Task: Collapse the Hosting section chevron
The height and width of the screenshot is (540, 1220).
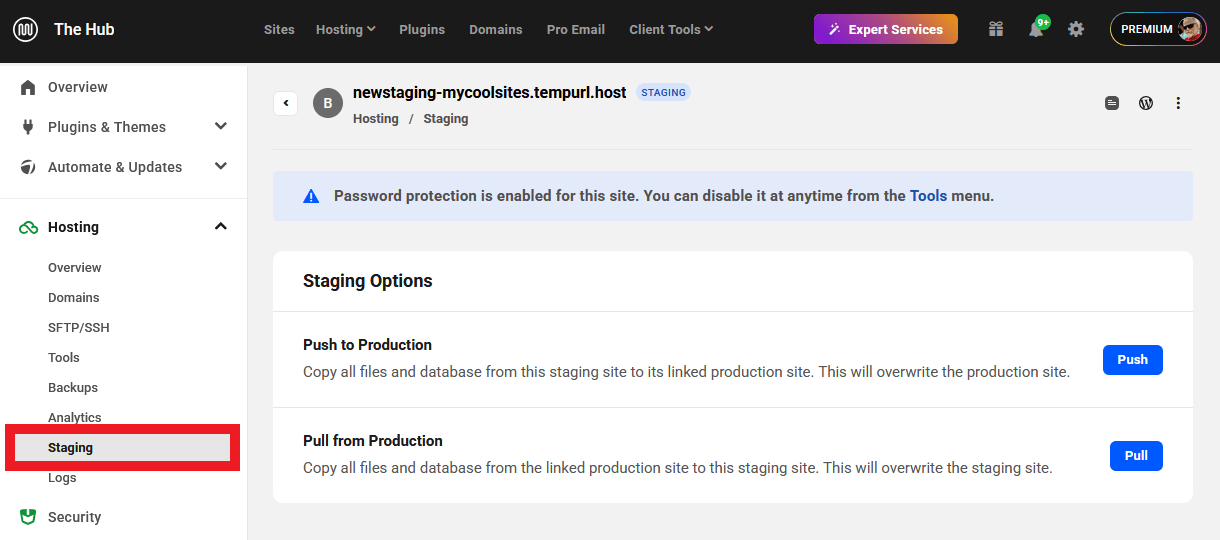Action: tap(221, 227)
